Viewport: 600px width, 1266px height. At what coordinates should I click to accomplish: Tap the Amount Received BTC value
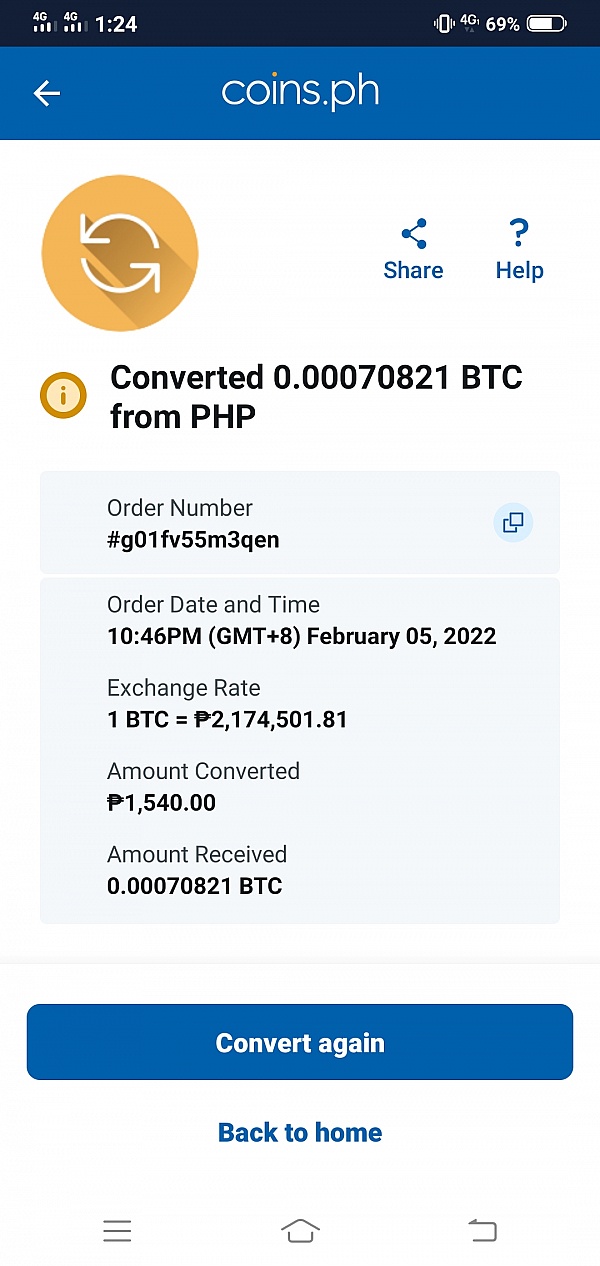pyautogui.click(x=194, y=886)
